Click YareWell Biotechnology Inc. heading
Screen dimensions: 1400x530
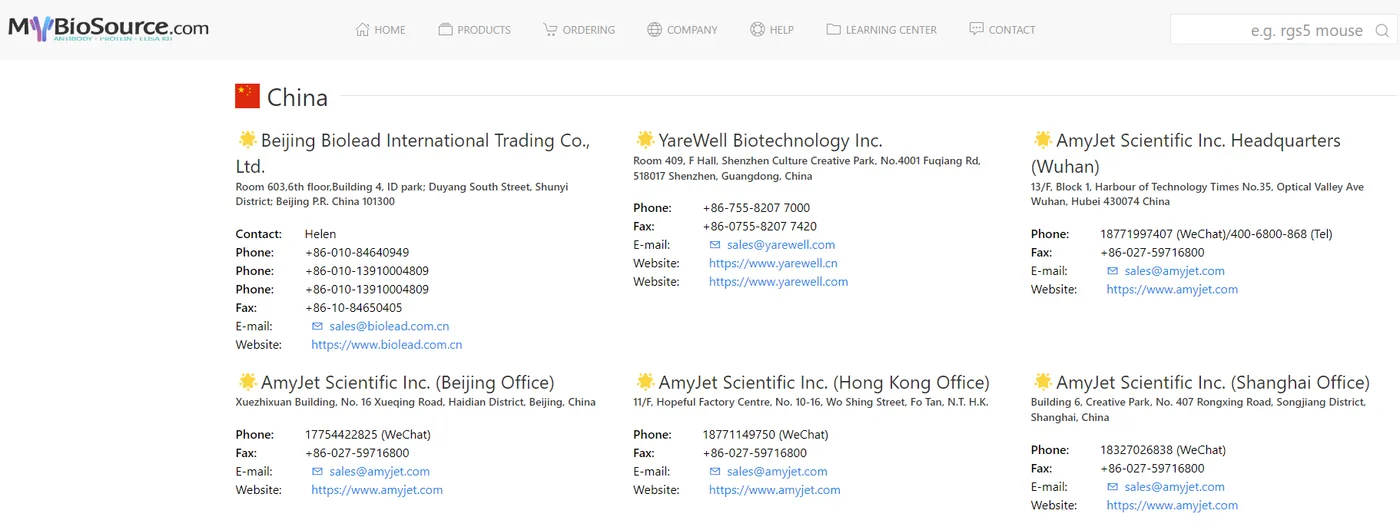pyautogui.click(x=770, y=141)
